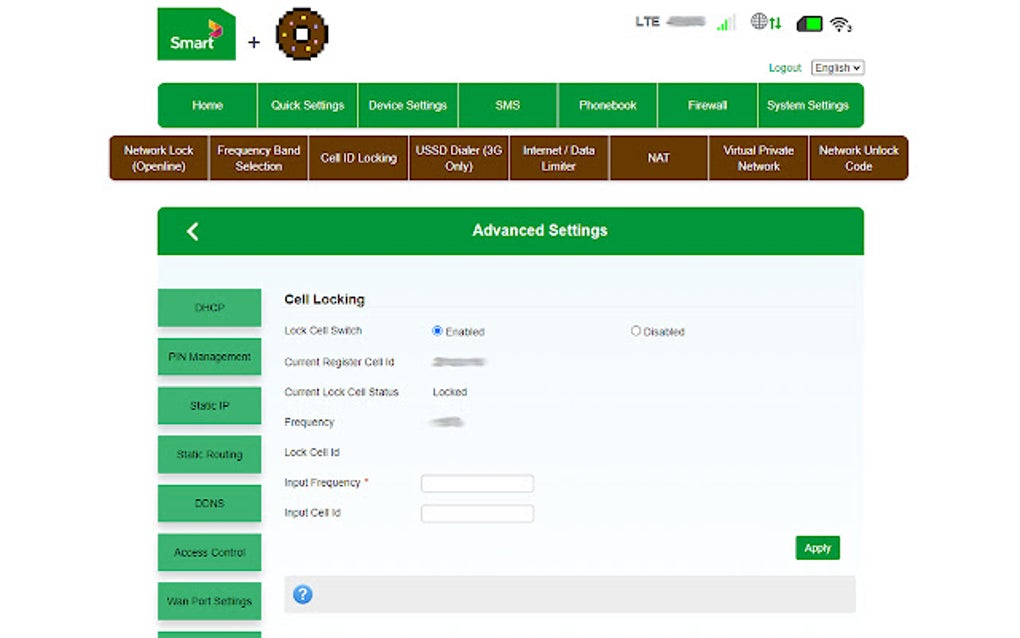Image resolution: width=1020 pixels, height=638 pixels.
Task: Open the English language dropdown
Action: (836, 67)
